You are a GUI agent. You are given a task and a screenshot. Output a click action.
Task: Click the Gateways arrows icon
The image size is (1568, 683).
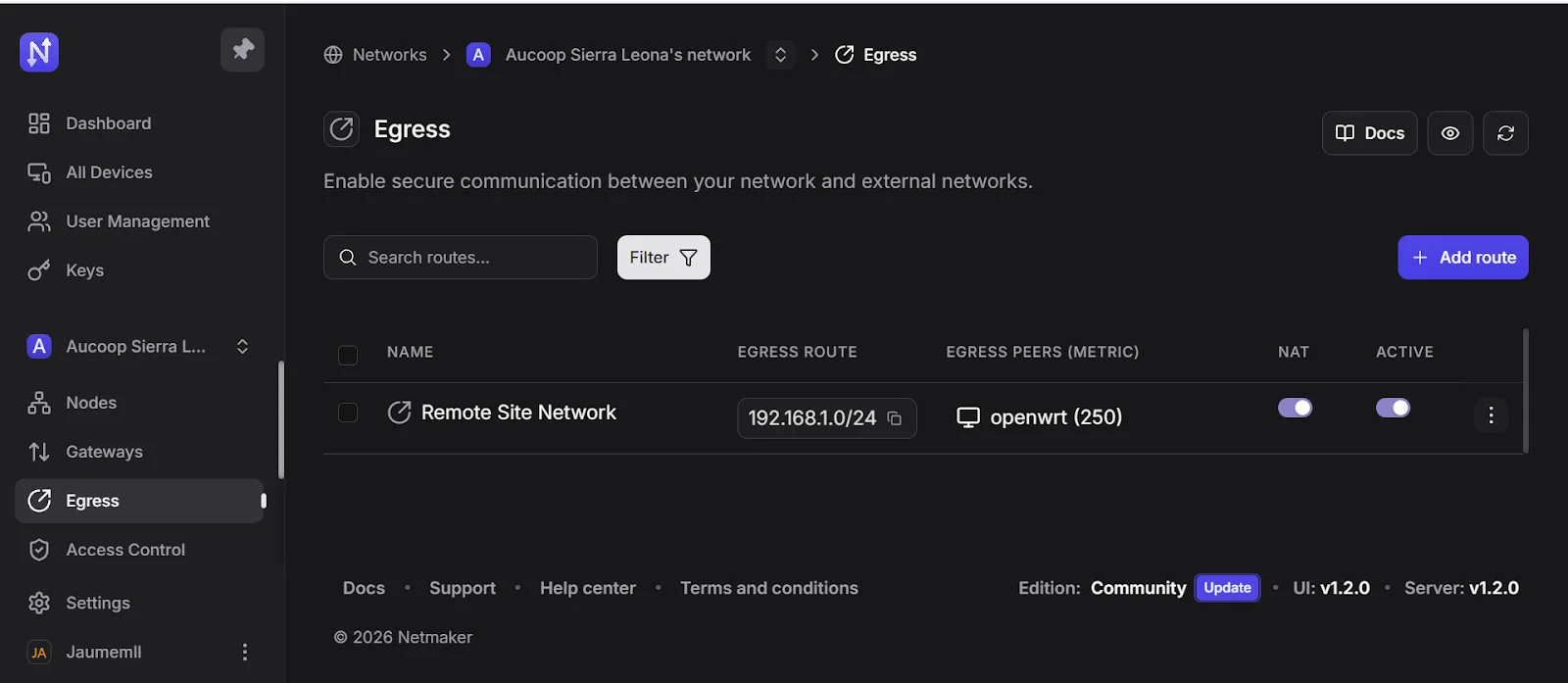39,452
